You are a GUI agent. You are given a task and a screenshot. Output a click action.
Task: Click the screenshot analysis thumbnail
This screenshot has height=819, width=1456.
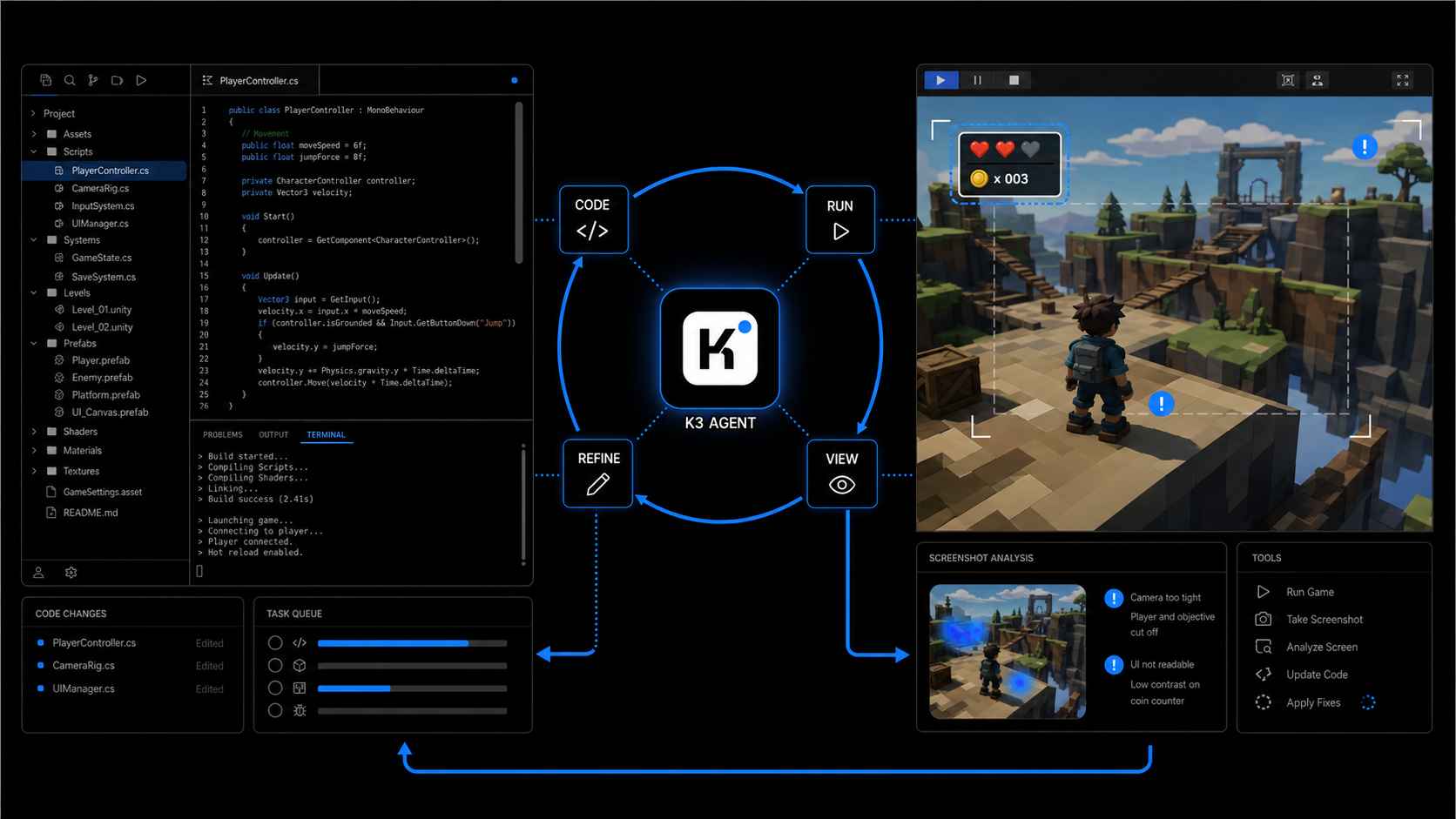tap(1008, 651)
